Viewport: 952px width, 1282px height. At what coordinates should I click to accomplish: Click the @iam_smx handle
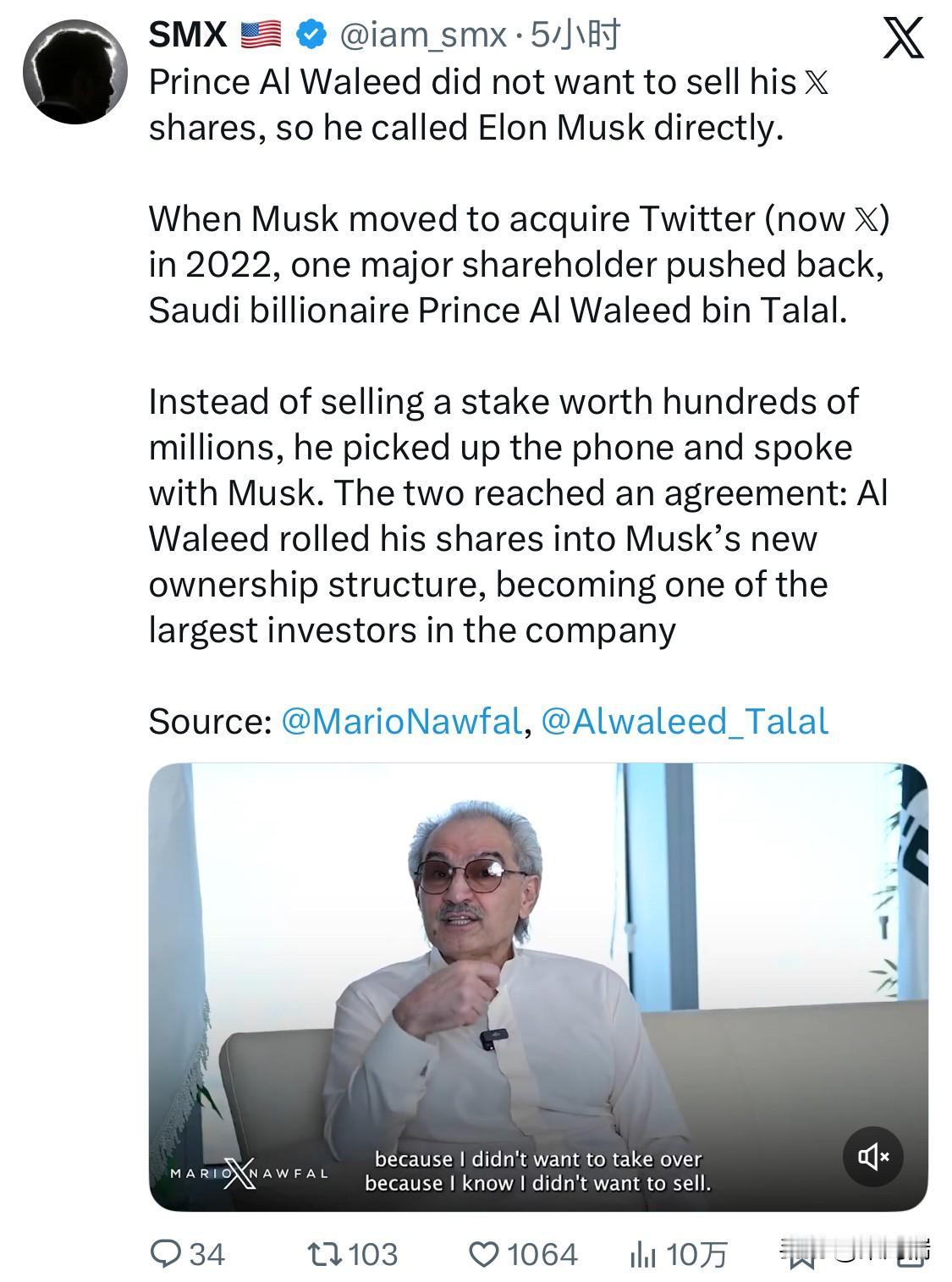tap(422, 35)
